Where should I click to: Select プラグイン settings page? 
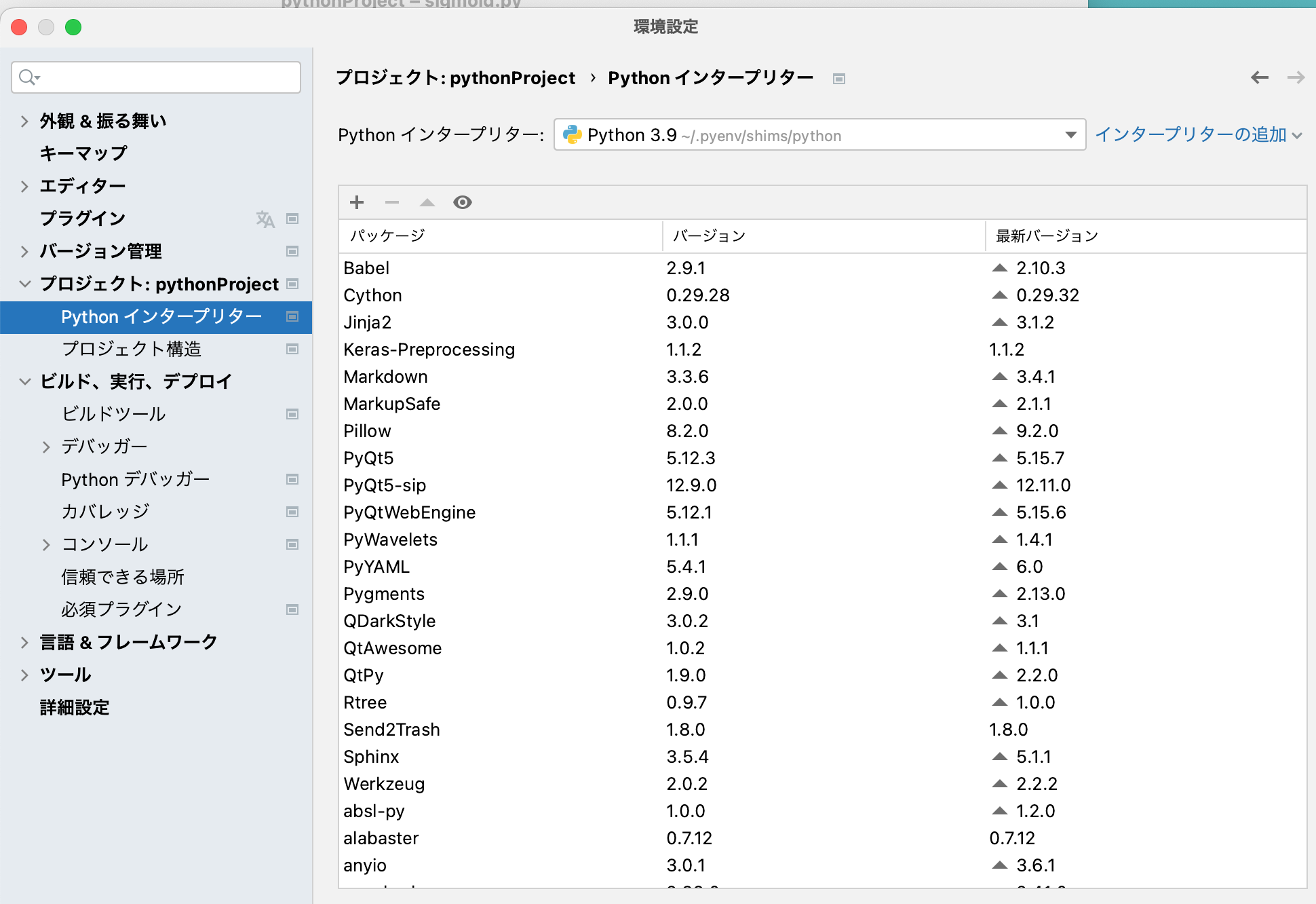pos(83,219)
